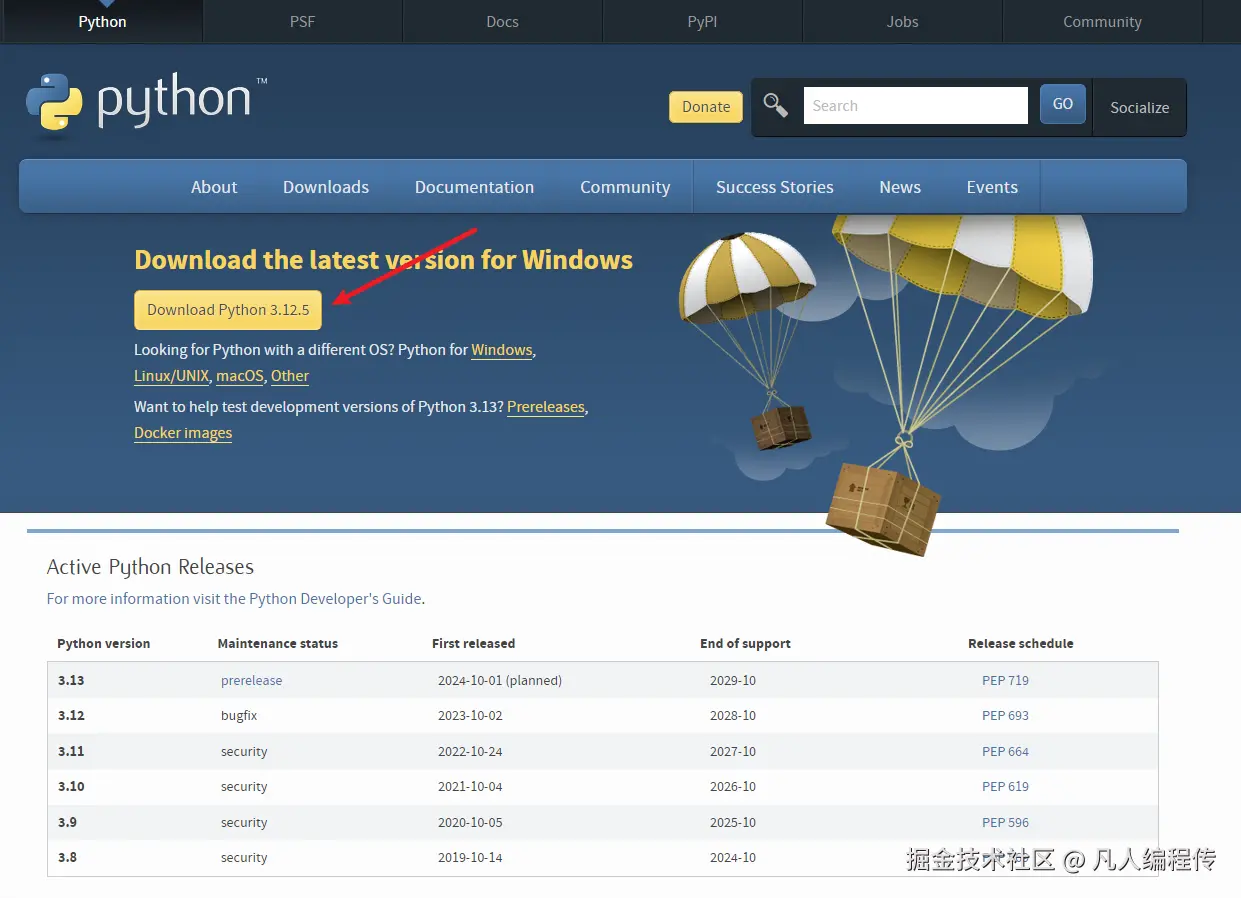Click the 2028-10 end of support cell
The height and width of the screenshot is (898, 1241).
(x=733, y=715)
